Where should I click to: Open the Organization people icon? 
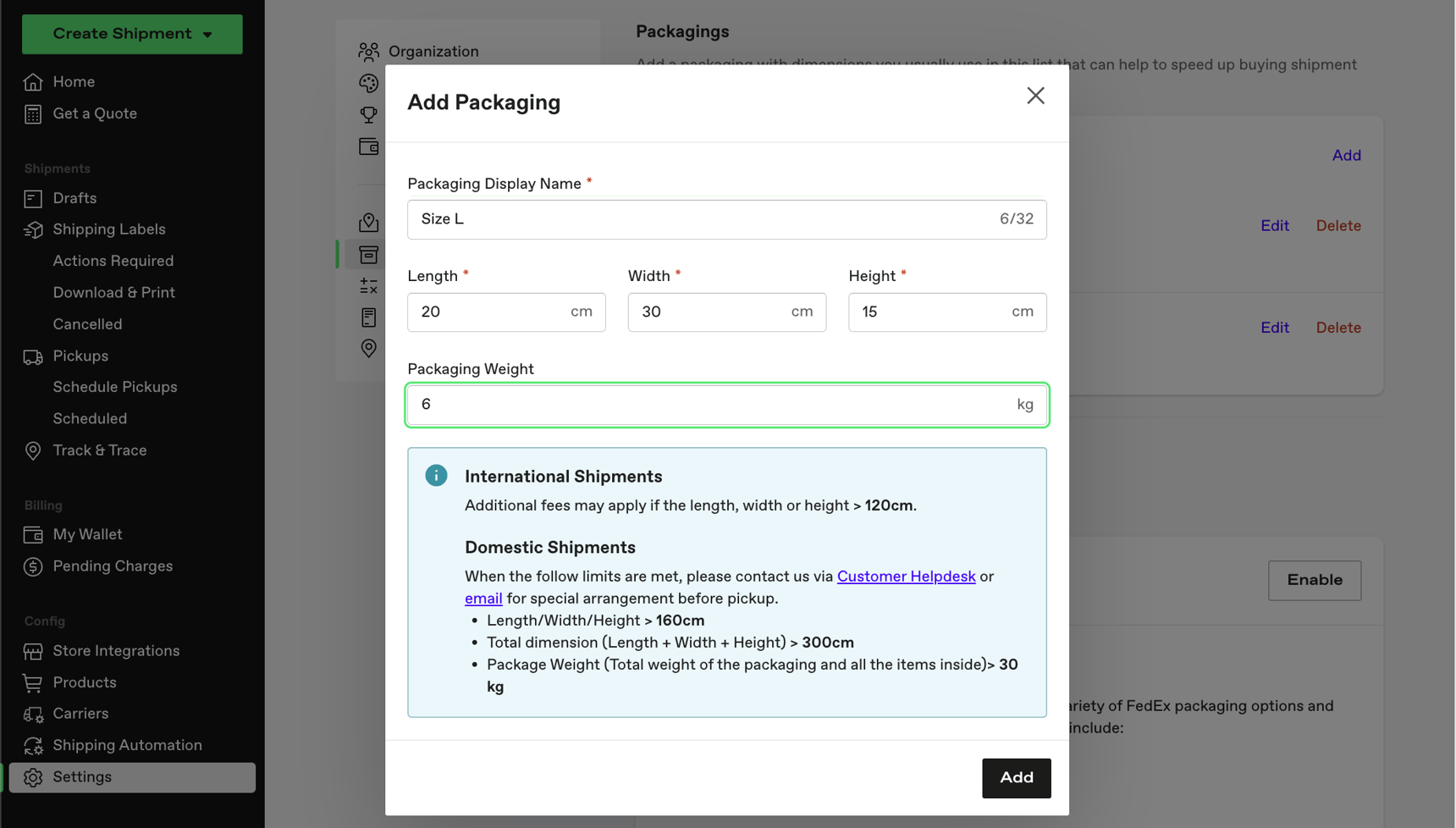click(x=368, y=52)
